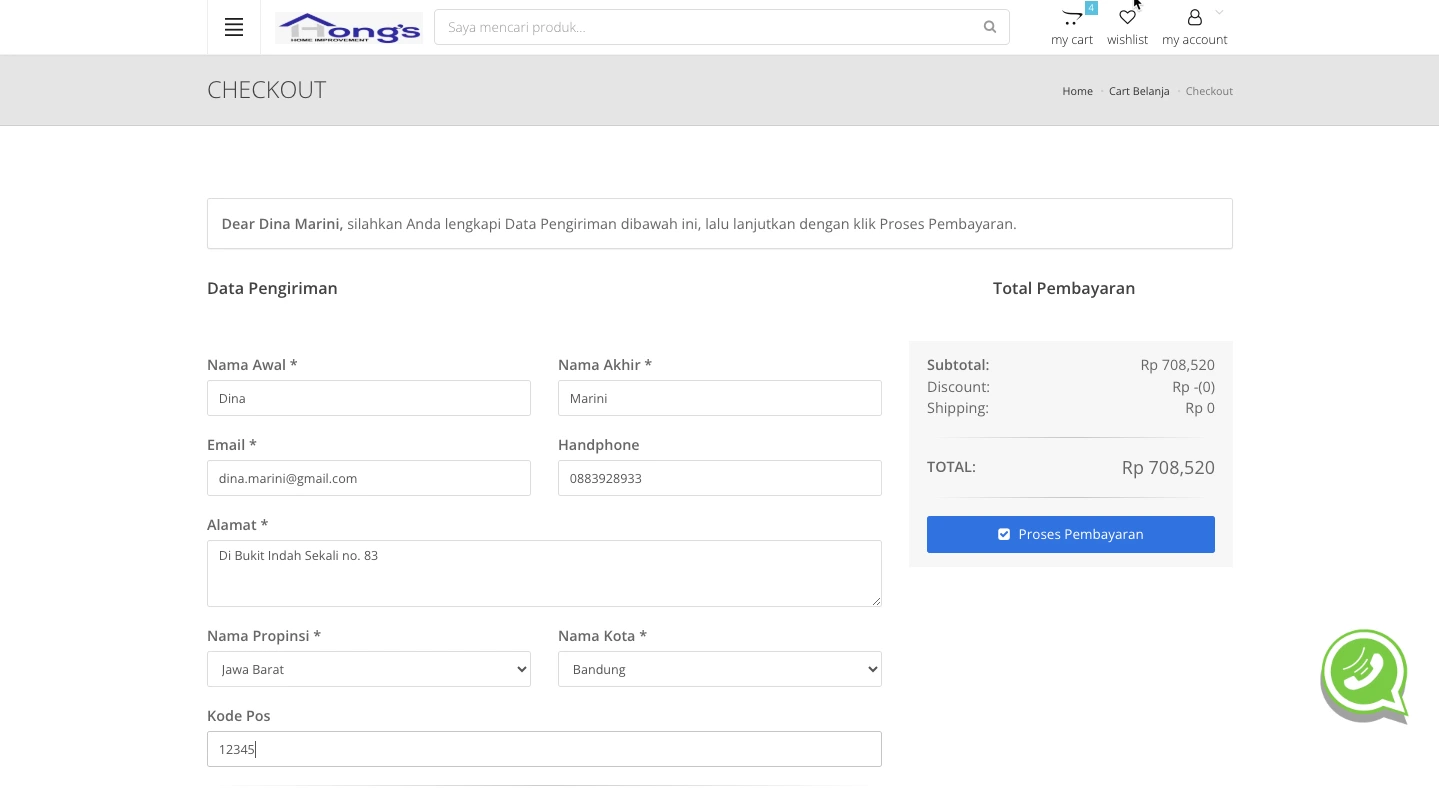Click the Email input field
The image size is (1439, 812).
(368, 478)
